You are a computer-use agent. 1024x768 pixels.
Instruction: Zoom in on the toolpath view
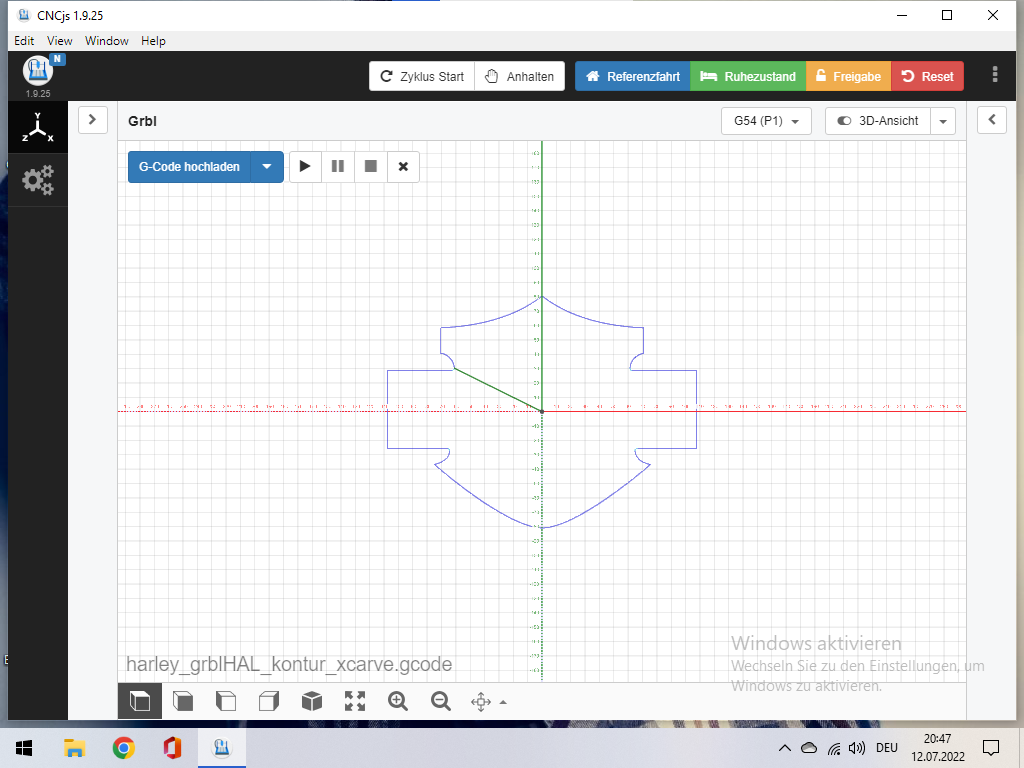[x=398, y=701]
